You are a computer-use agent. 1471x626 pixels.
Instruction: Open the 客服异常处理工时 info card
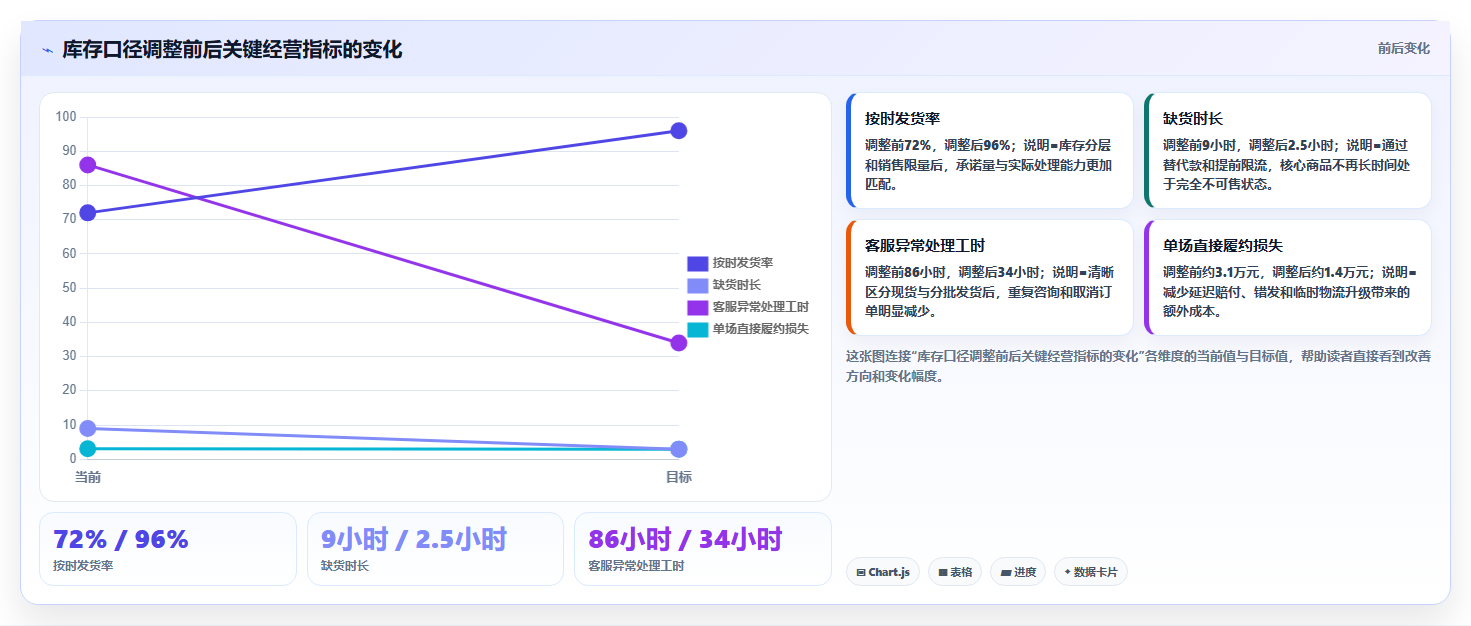[989, 277]
